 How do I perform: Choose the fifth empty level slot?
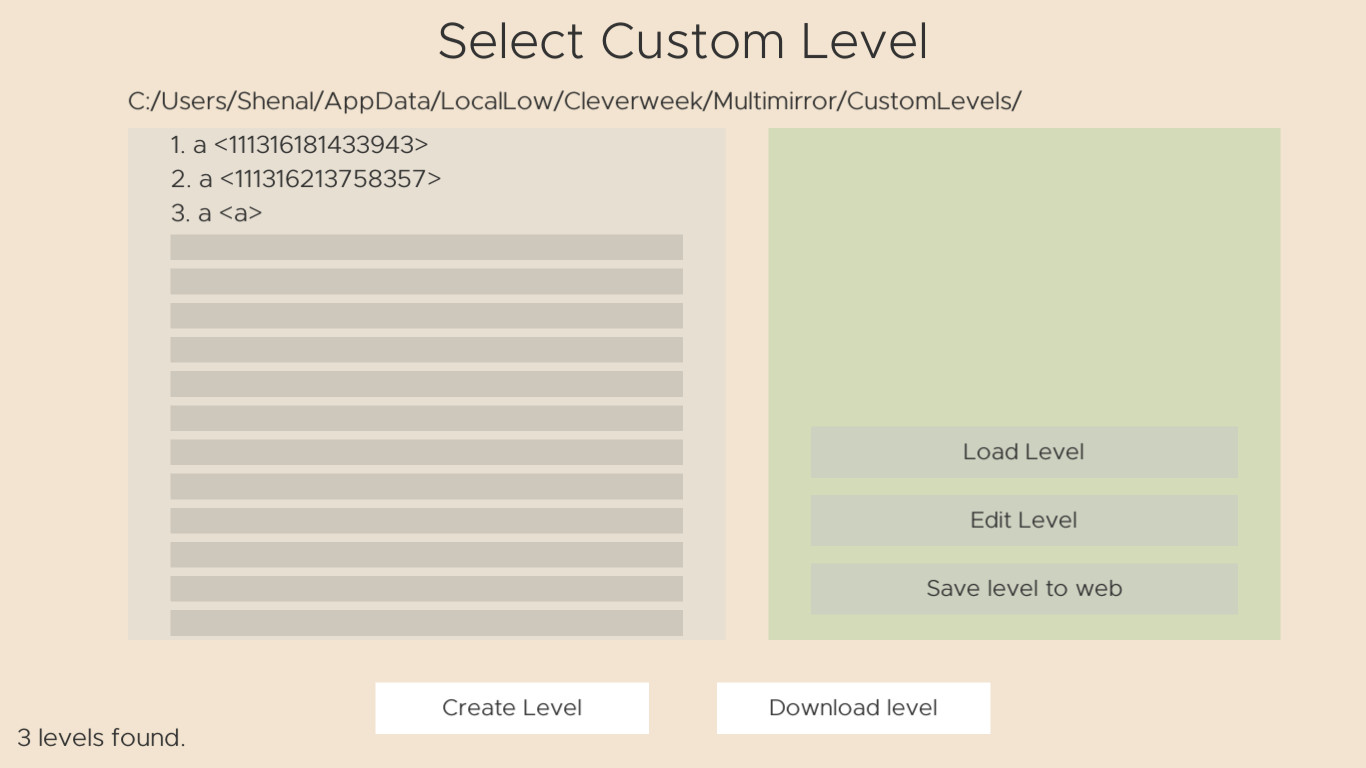pyautogui.click(x=426, y=384)
